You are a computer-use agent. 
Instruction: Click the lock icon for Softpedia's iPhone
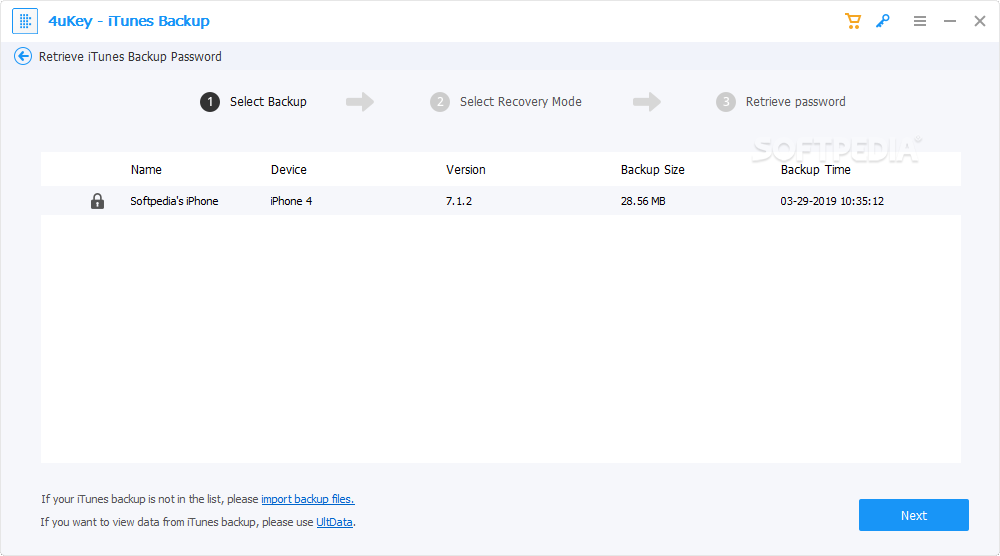tap(97, 201)
